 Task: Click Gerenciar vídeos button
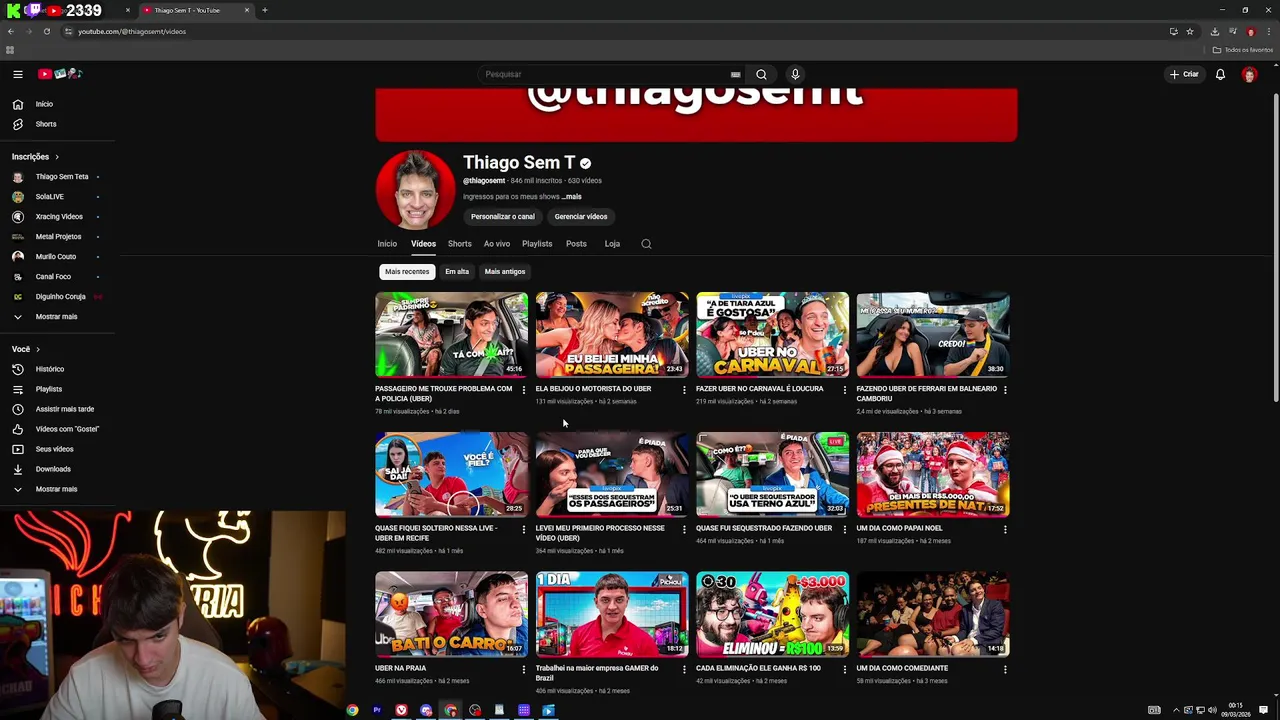[581, 217]
